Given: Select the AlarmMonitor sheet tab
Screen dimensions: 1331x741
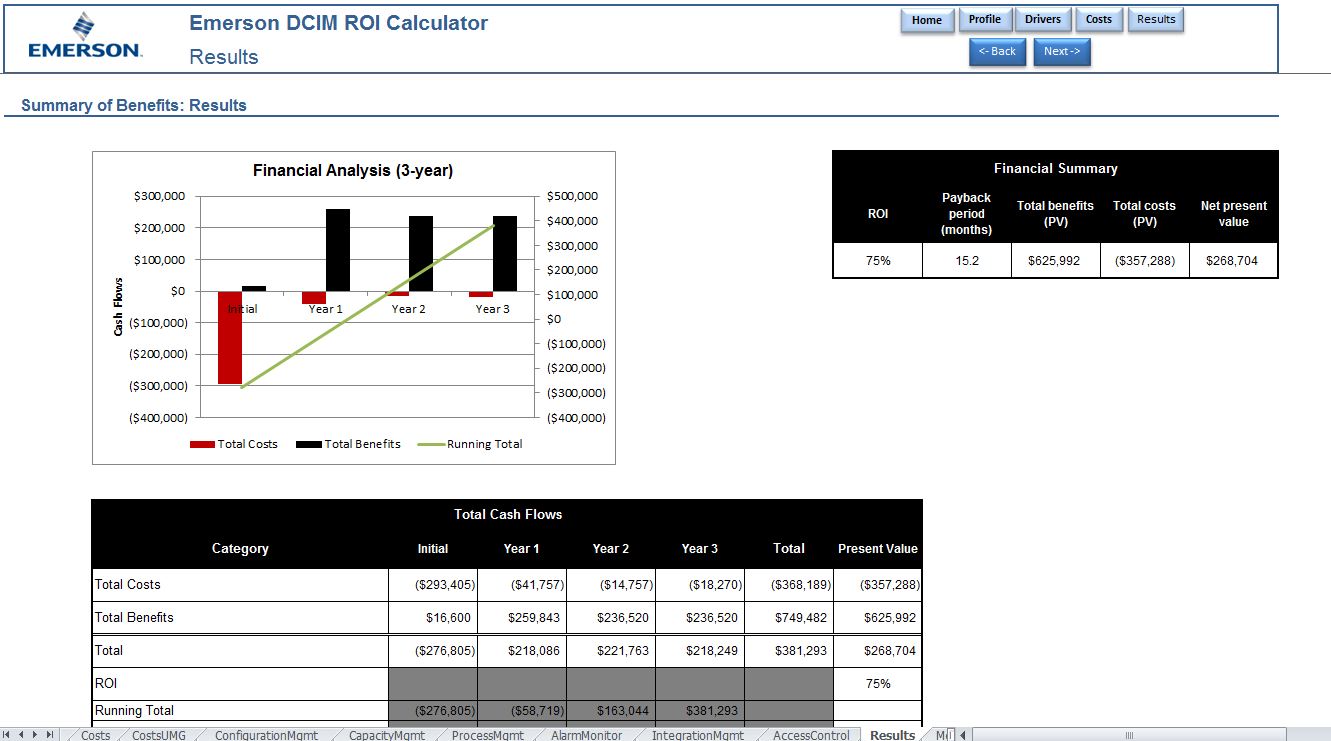Looking at the screenshot, I should coord(586,735).
